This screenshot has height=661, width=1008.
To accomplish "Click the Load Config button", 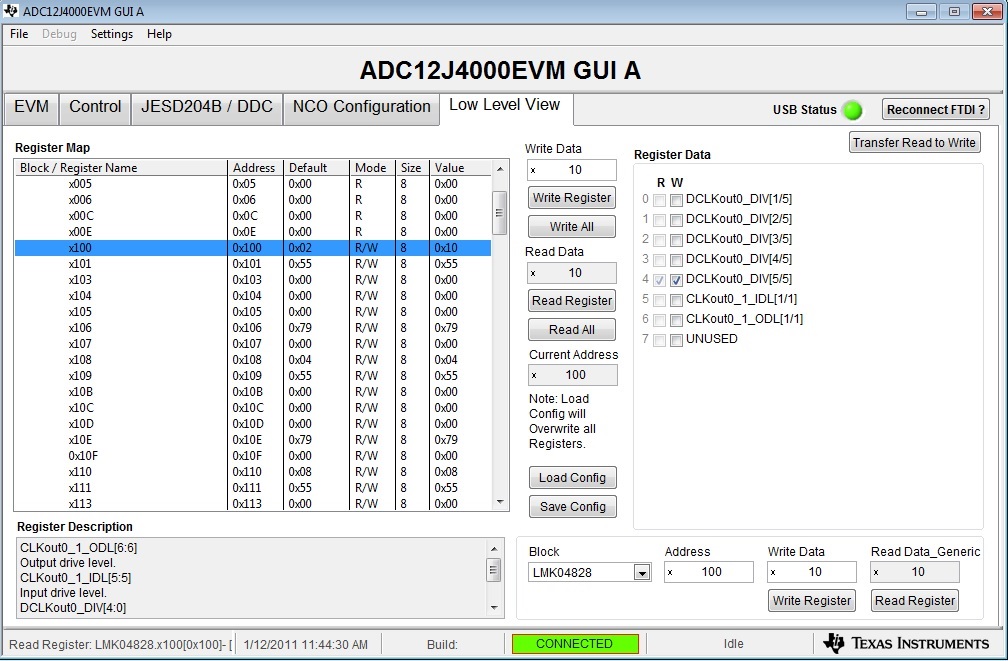I will click(573, 478).
